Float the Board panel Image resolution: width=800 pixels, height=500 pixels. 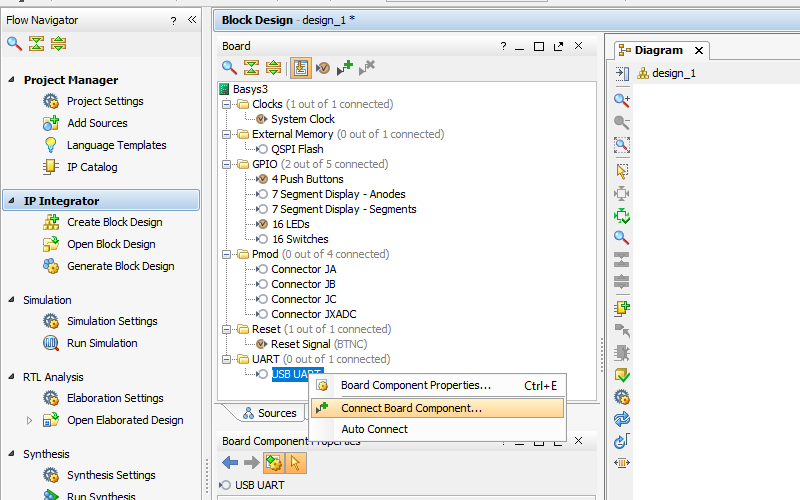558,46
